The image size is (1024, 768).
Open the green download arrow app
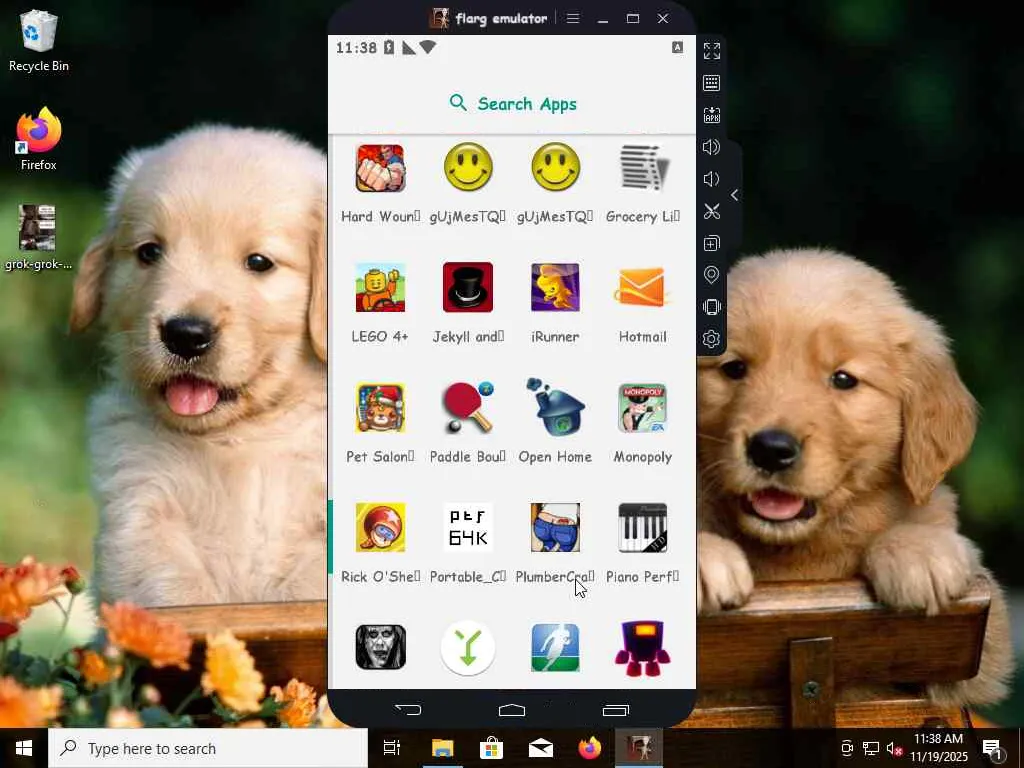coord(468,647)
